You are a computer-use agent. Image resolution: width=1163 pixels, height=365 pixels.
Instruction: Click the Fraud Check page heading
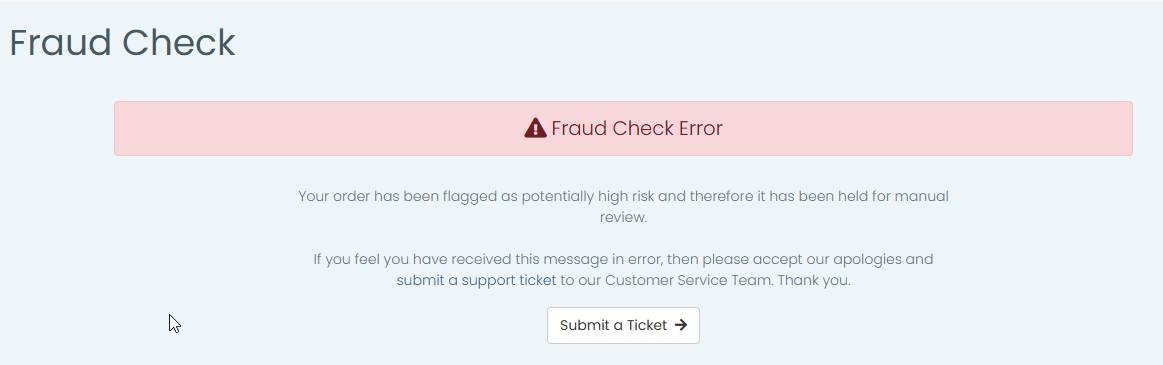pyautogui.click(x=122, y=42)
